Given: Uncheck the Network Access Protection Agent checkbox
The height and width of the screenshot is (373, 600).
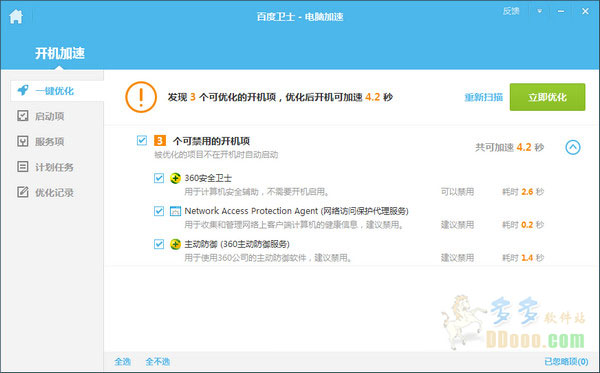Looking at the screenshot, I should pyautogui.click(x=159, y=211).
